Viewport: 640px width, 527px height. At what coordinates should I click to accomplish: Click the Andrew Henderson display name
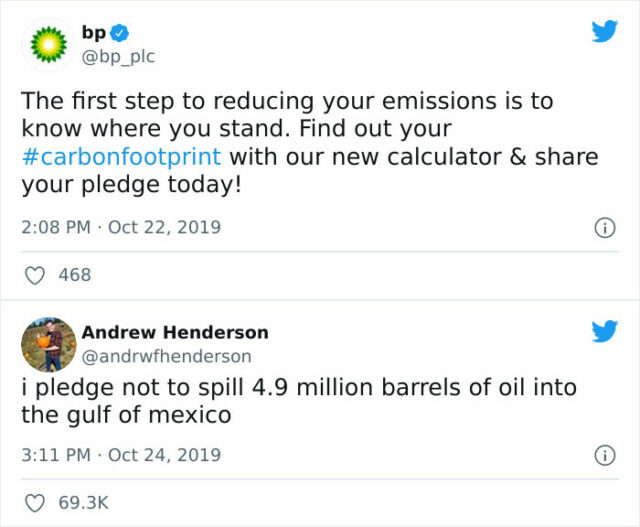(x=175, y=332)
